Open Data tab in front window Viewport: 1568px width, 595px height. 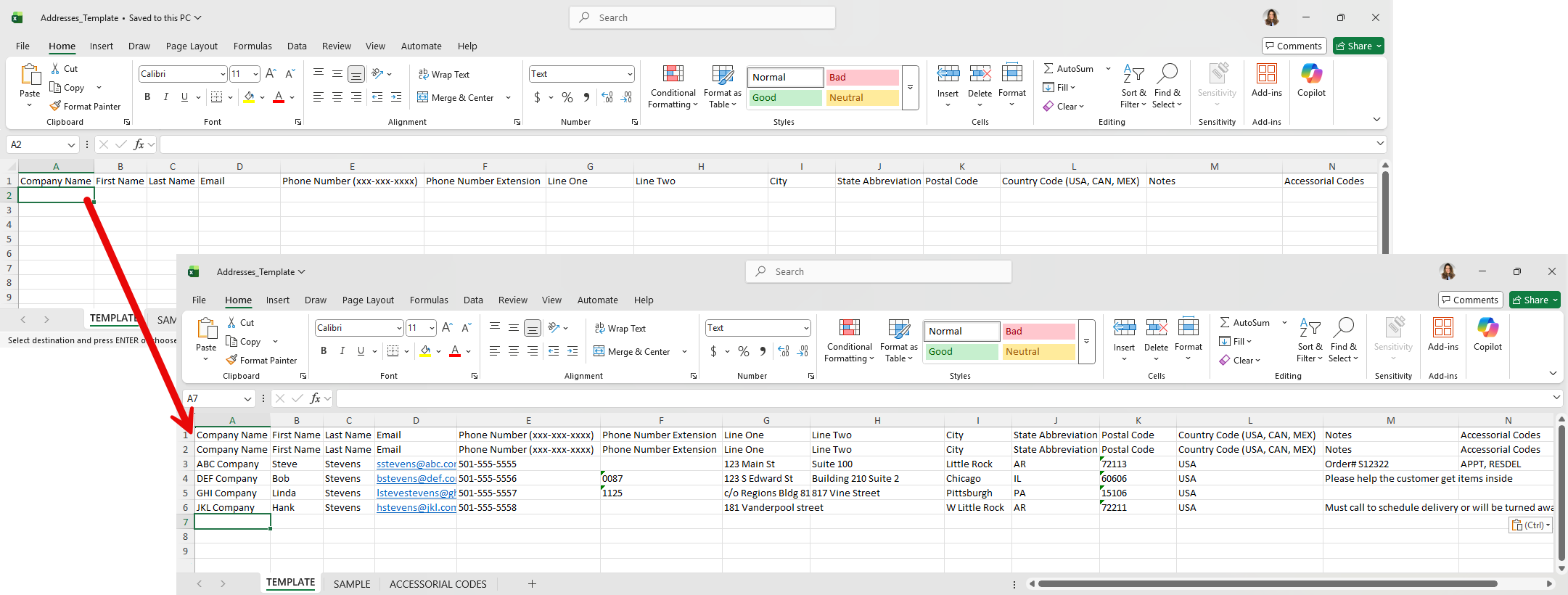[x=473, y=300]
